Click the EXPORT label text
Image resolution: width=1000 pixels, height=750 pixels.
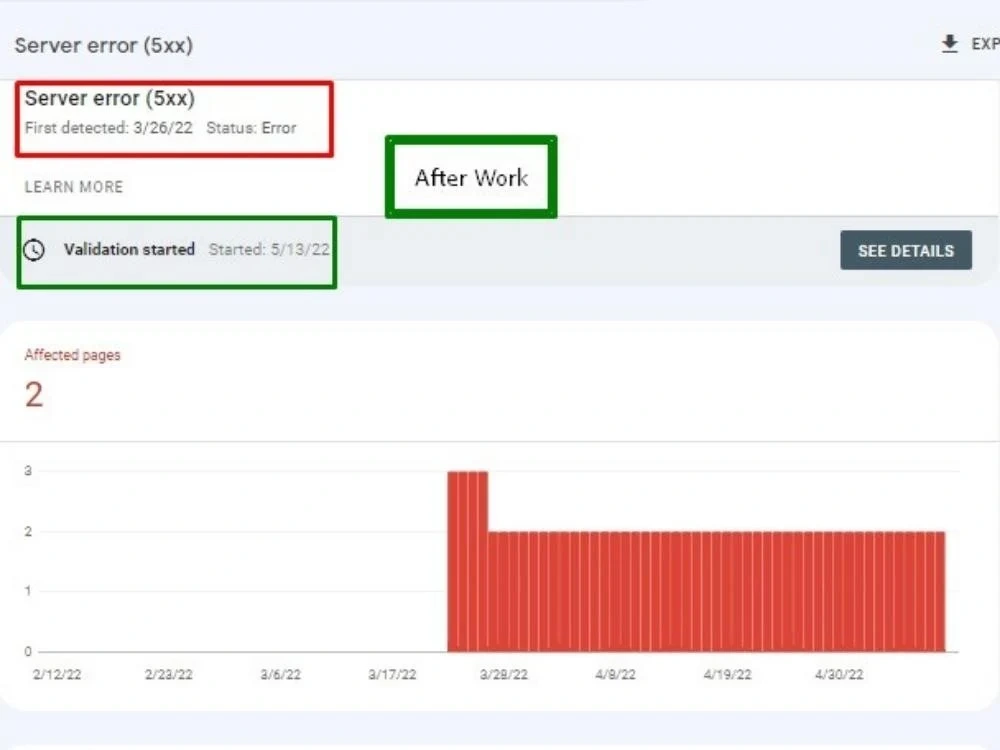pos(985,44)
